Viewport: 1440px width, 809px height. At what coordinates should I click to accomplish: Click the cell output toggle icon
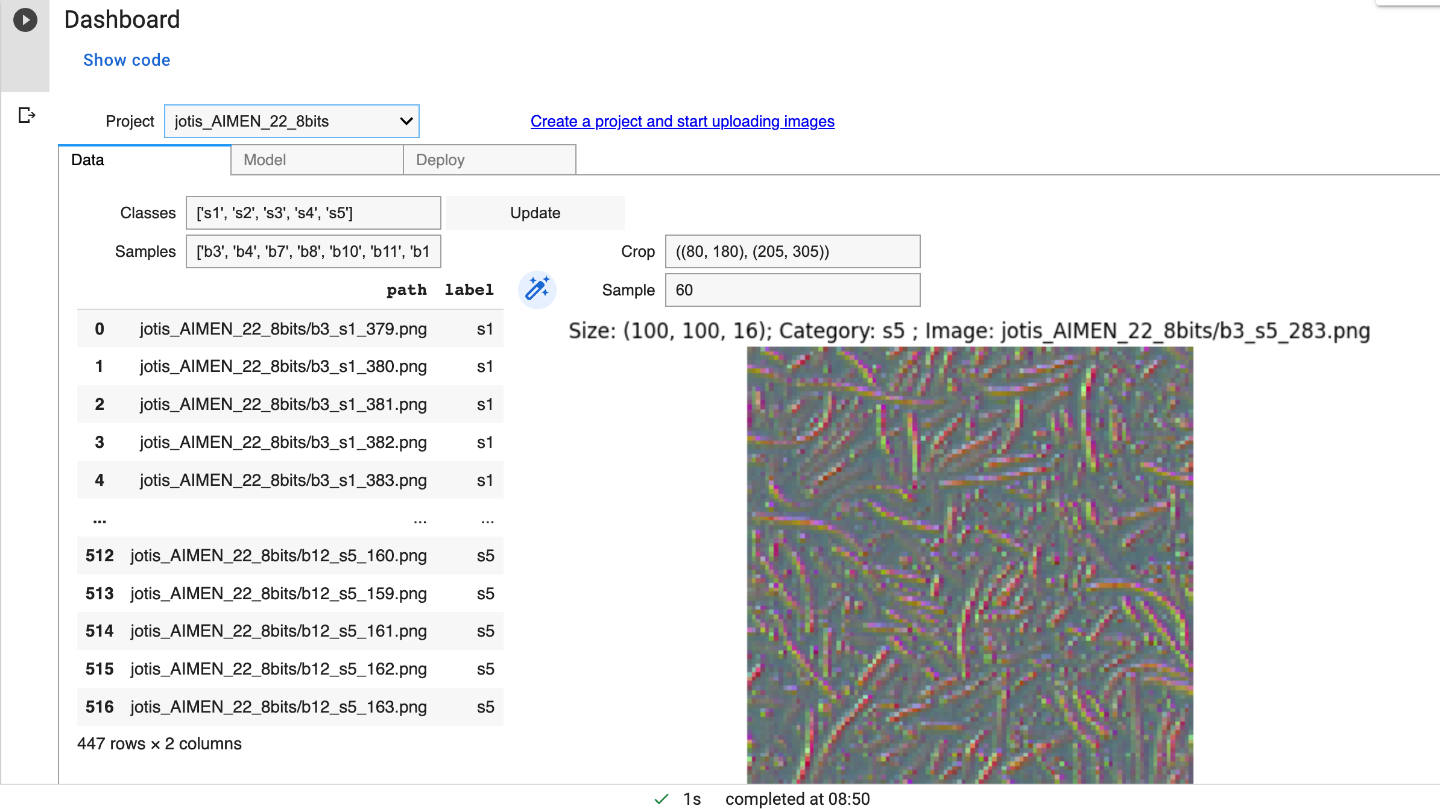(x=27, y=116)
